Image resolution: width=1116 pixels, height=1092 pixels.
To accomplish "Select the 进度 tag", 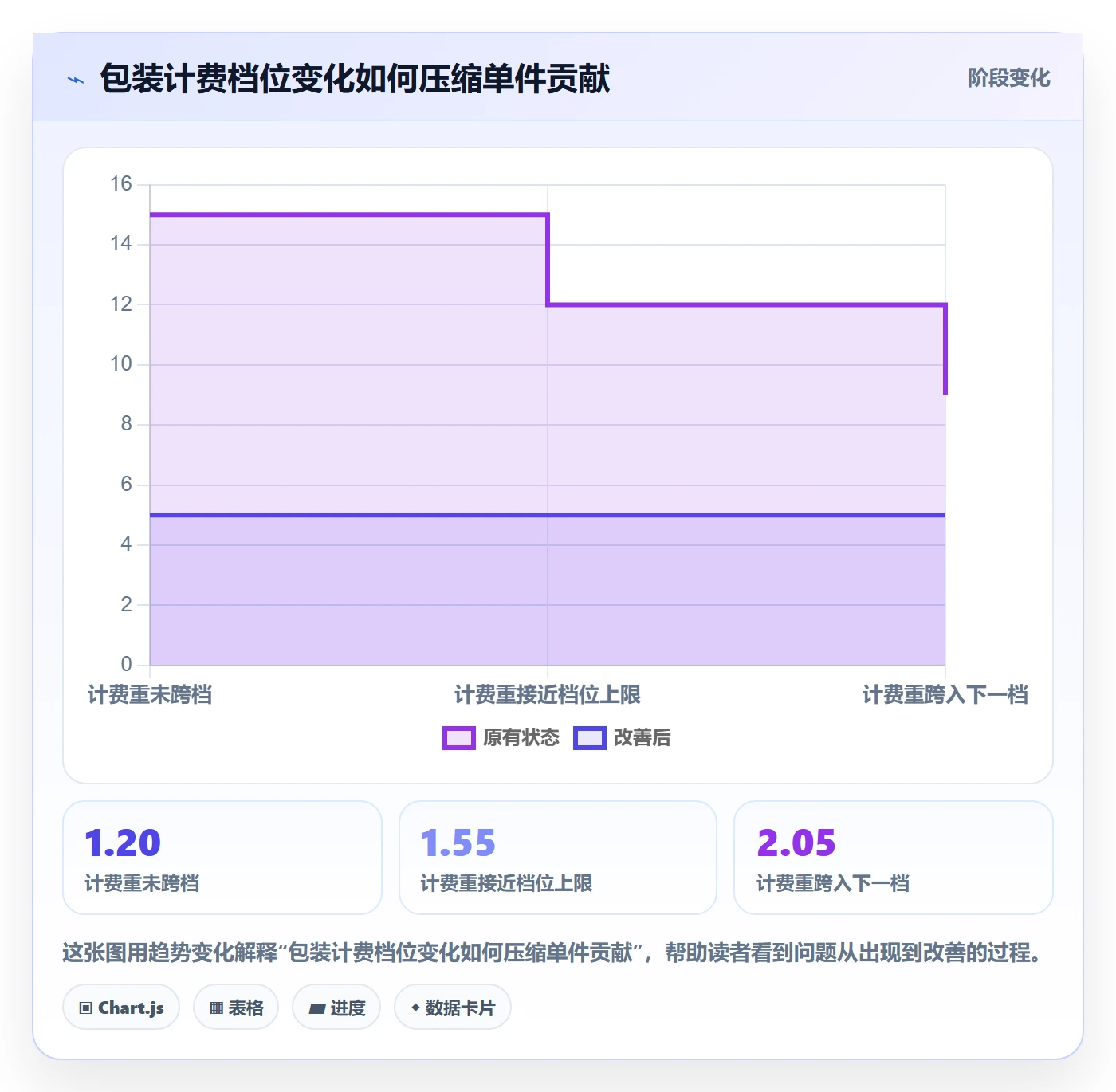I will point(336,1008).
